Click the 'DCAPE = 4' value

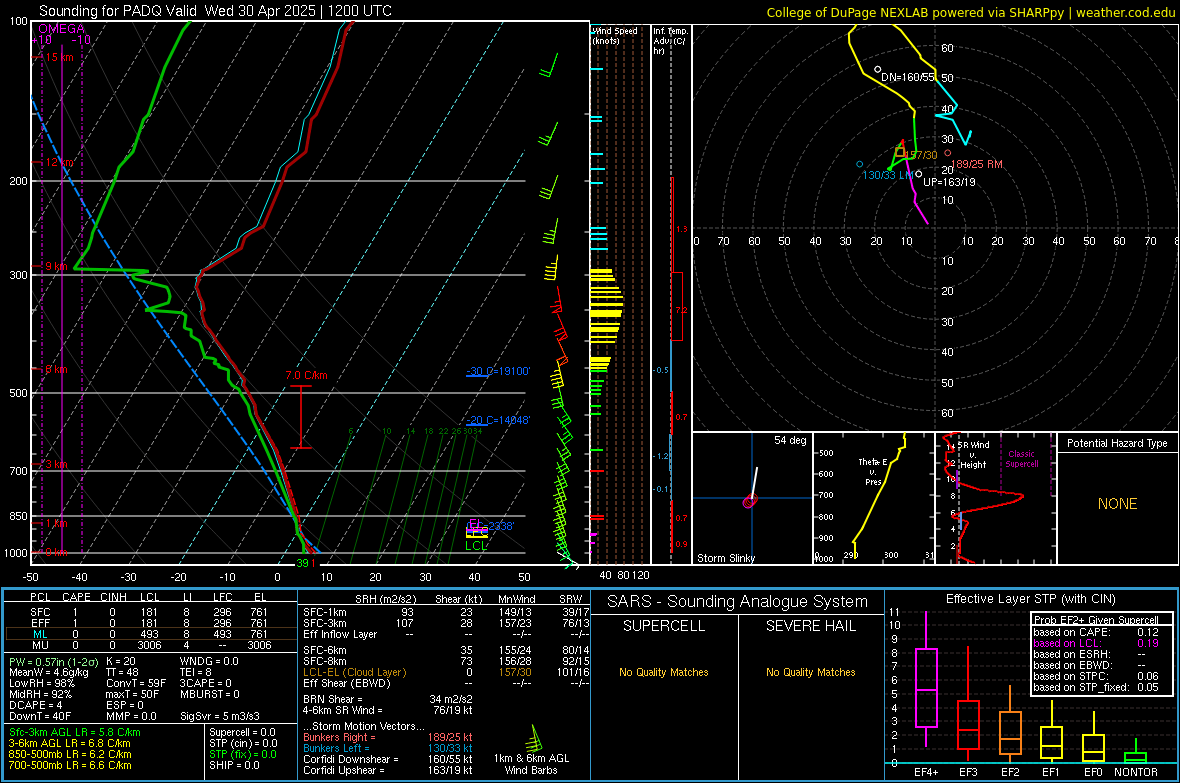click(36, 705)
